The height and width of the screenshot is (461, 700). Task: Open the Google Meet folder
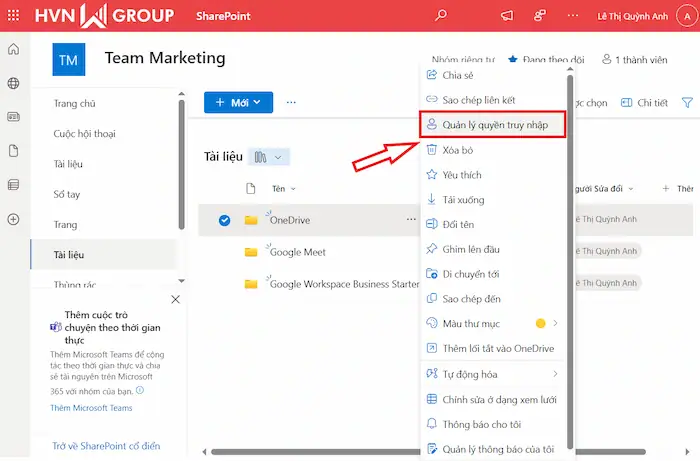tap(298, 252)
